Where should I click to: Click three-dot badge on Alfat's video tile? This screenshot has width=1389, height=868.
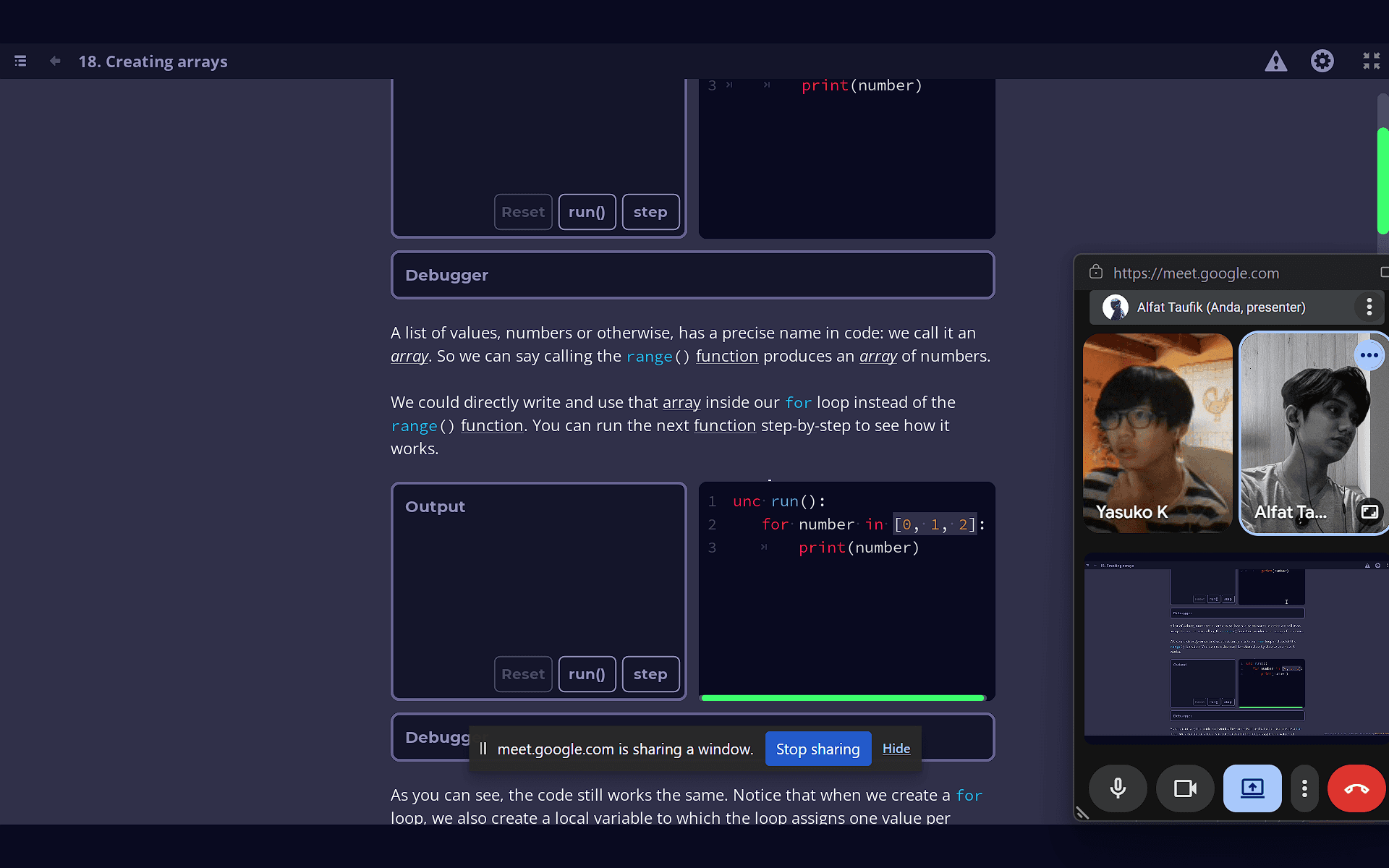click(x=1369, y=355)
